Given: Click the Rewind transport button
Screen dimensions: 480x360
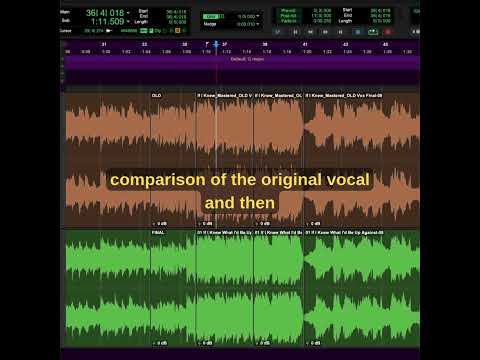Looking at the screenshot, I should coord(310,32).
